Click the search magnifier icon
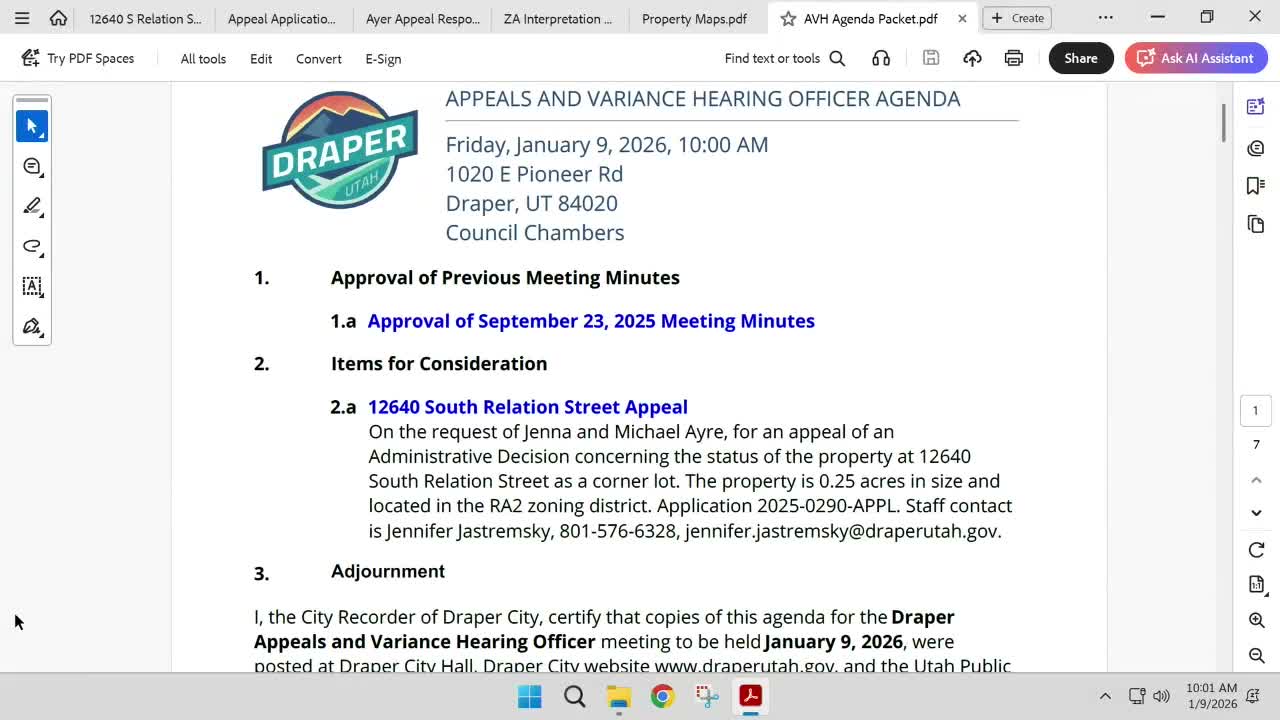Viewport: 1280px width, 720px height. coord(838,58)
